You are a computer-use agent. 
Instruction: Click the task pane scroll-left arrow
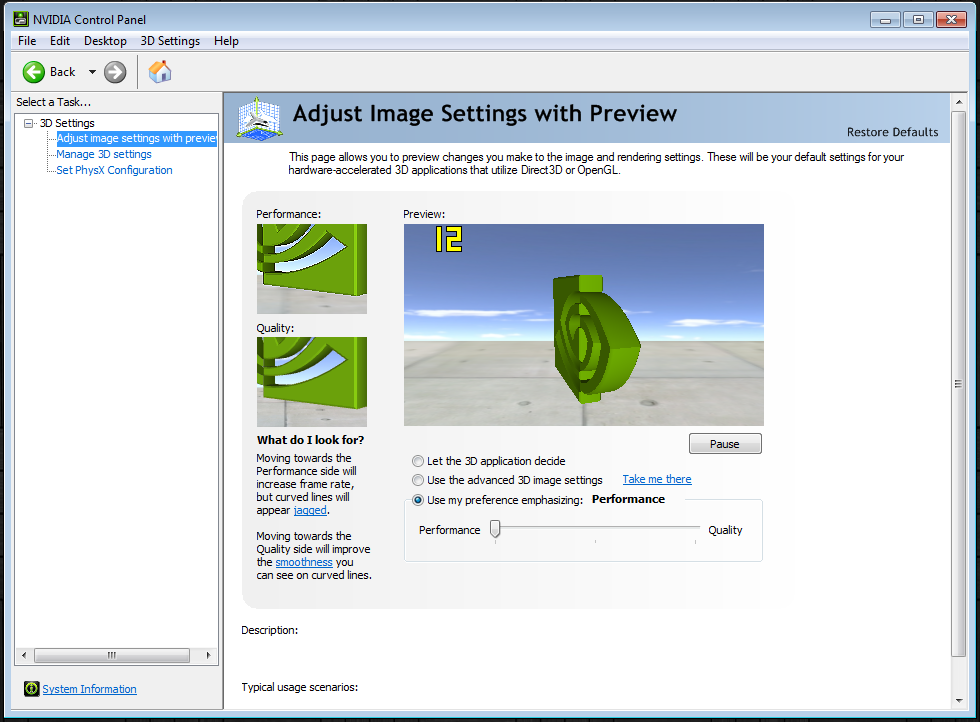tap(24, 655)
